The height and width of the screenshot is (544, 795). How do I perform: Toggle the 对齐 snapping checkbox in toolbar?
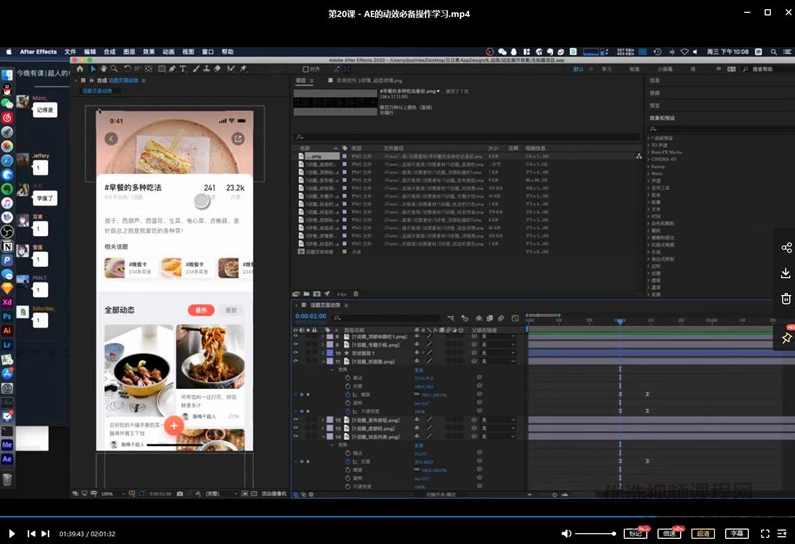click(304, 69)
